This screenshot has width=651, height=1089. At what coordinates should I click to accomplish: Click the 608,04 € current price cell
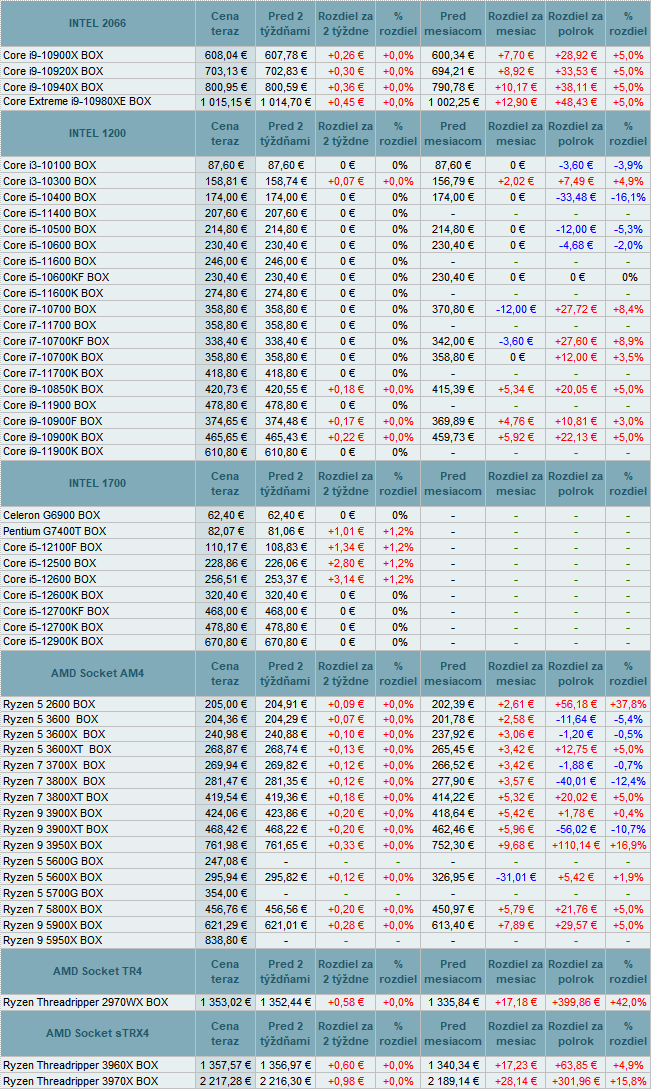(226, 55)
